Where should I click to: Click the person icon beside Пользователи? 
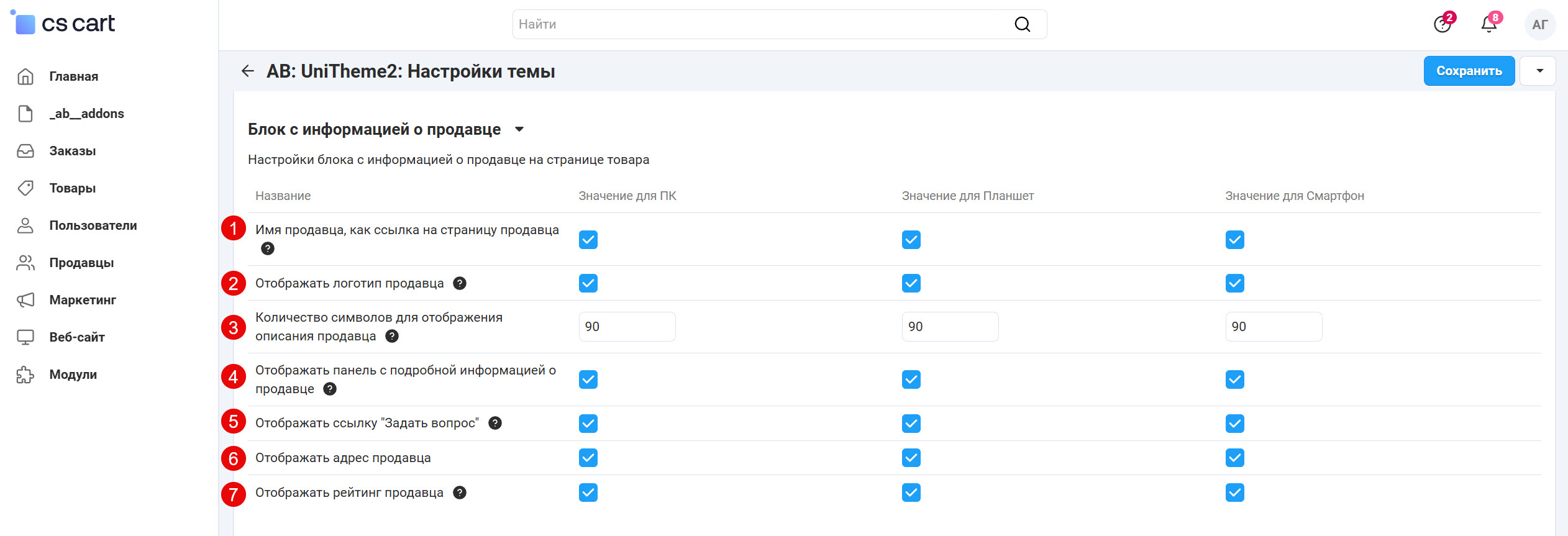click(25, 225)
